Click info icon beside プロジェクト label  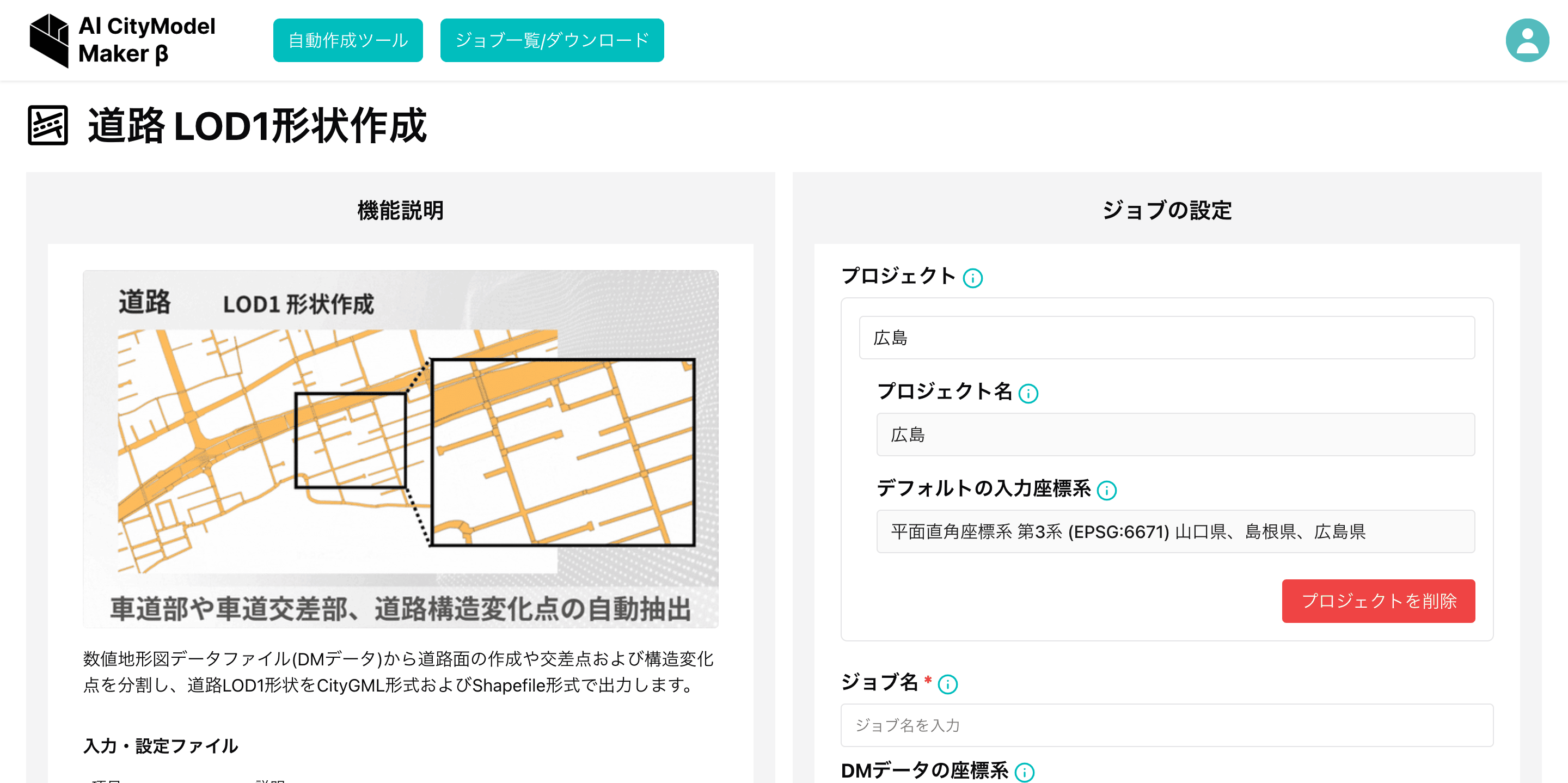coord(972,278)
